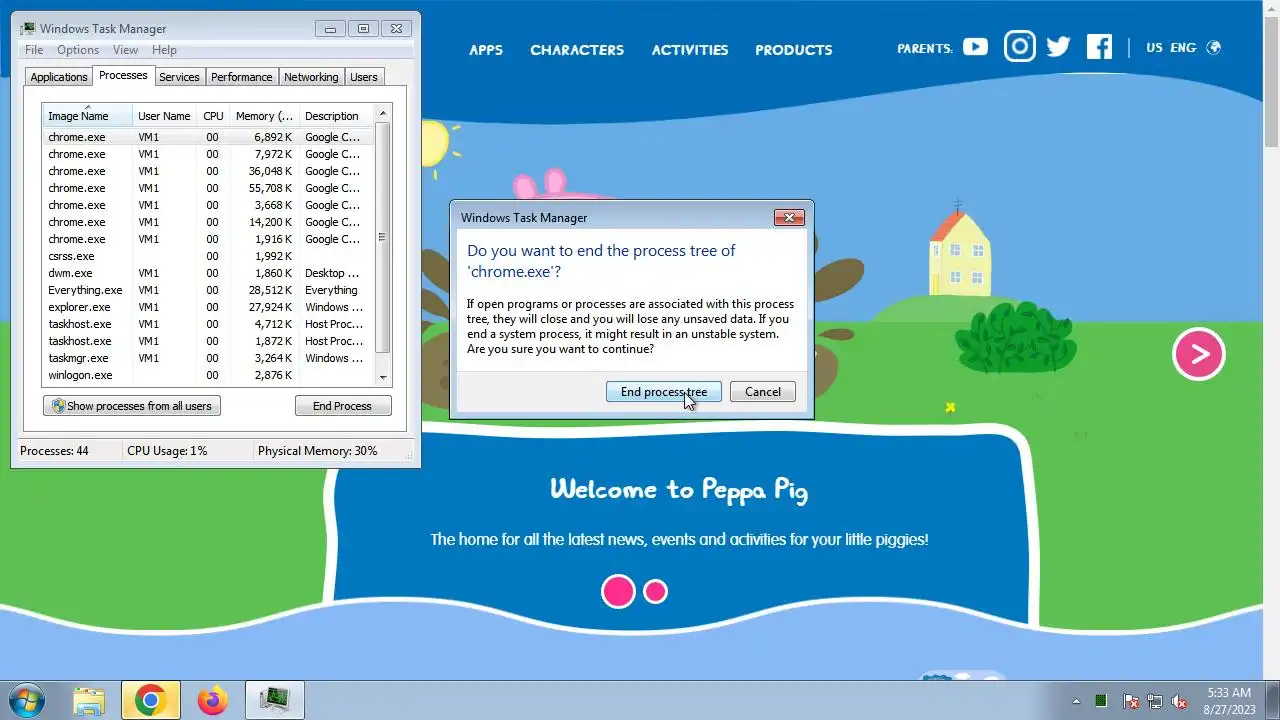Open the US ENG region selector
The width and height of the screenshot is (1280, 720).
(x=1171, y=48)
